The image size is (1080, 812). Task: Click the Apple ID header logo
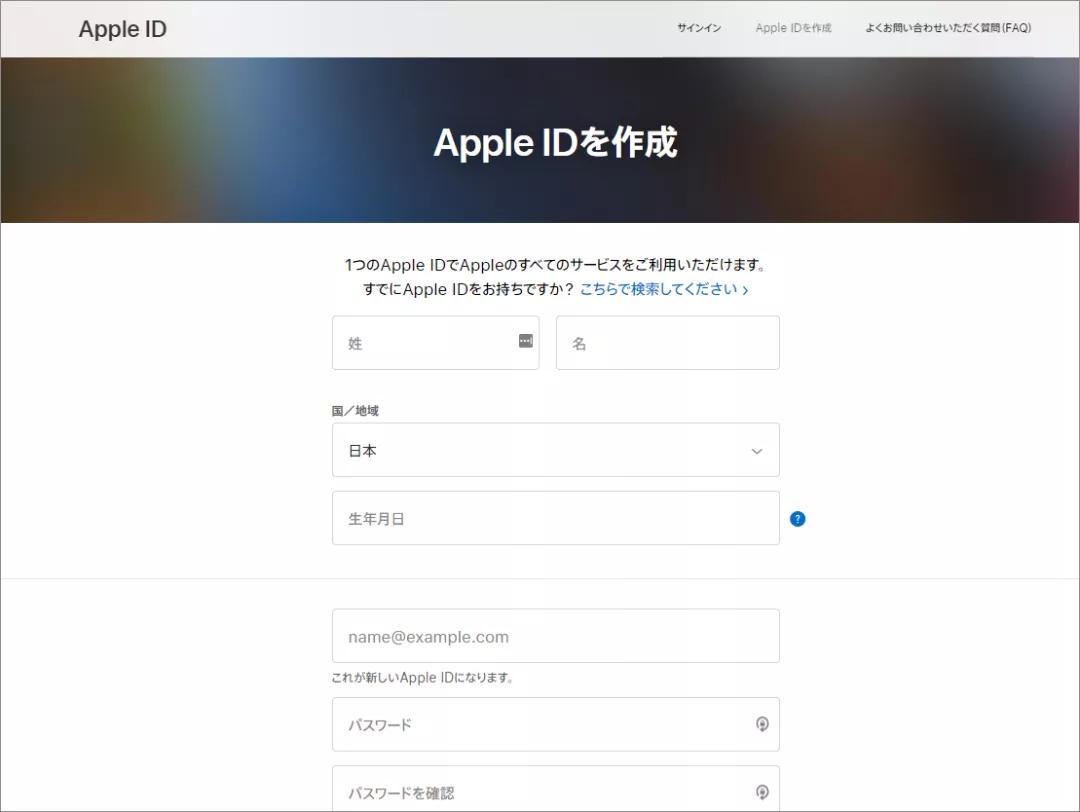(122, 28)
